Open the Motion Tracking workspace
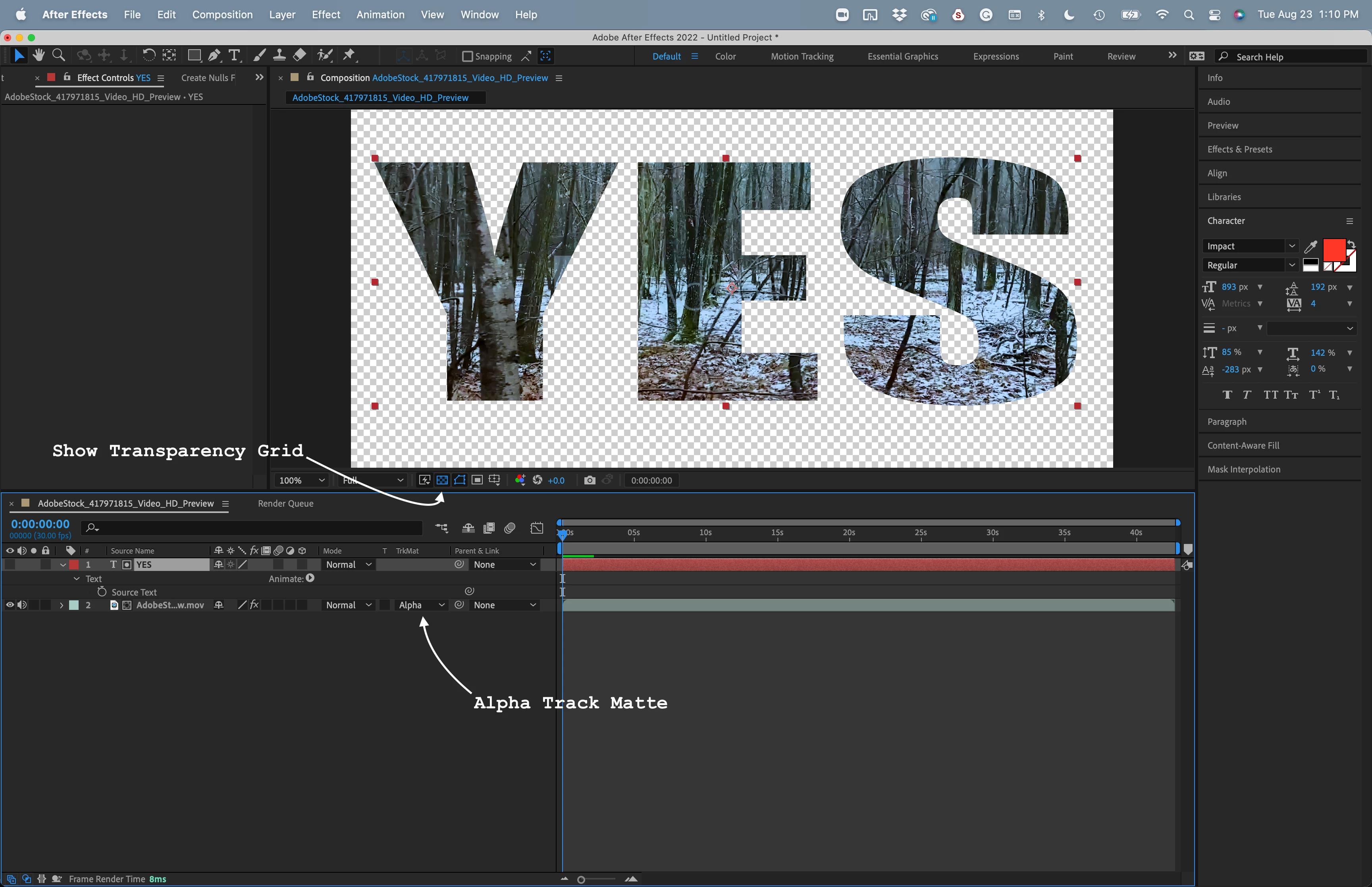The image size is (1372, 887). [x=802, y=56]
